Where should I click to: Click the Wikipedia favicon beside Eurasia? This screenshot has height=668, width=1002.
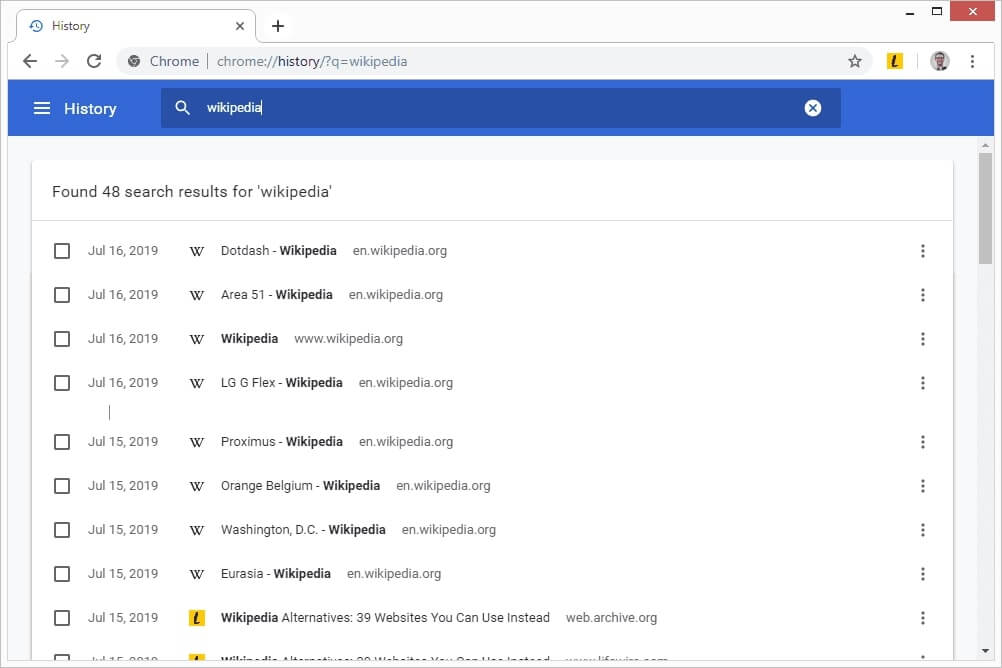[x=197, y=574]
